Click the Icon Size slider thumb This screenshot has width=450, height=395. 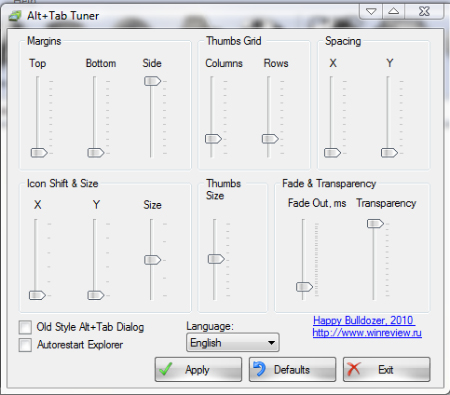[x=152, y=260]
